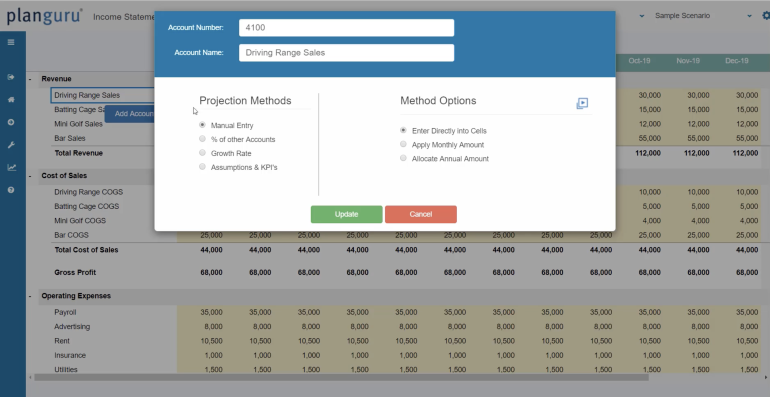This screenshot has height=397, width=770.
Task: Select the Mini Golf Sales account
Action: coord(79,124)
